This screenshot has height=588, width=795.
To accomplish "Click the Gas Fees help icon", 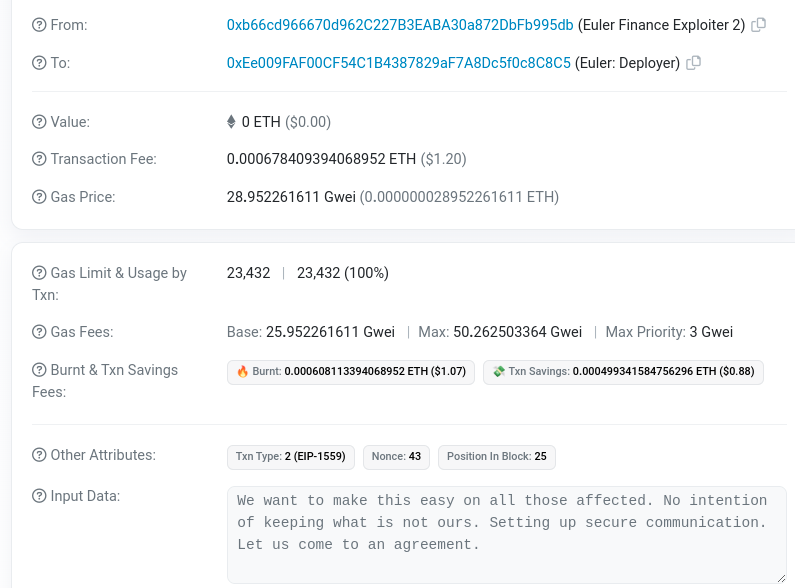I will click(x=39, y=332).
